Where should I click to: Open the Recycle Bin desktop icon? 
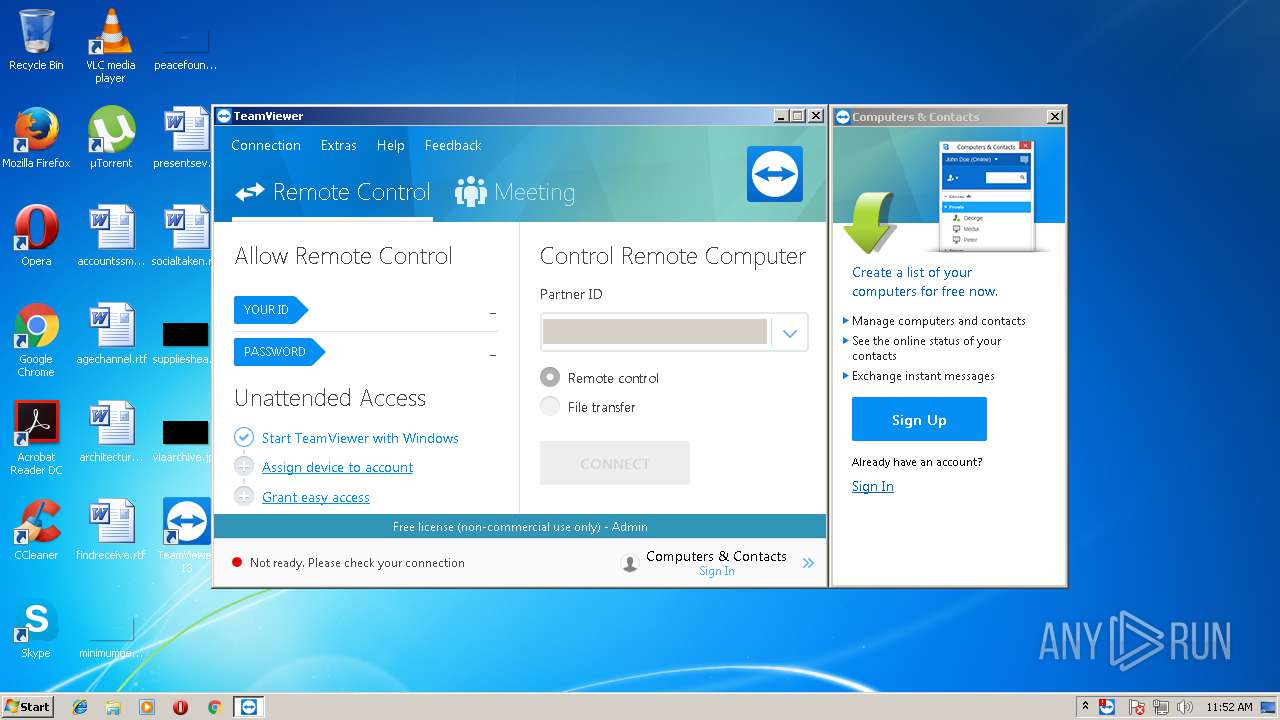click(36, 40)
